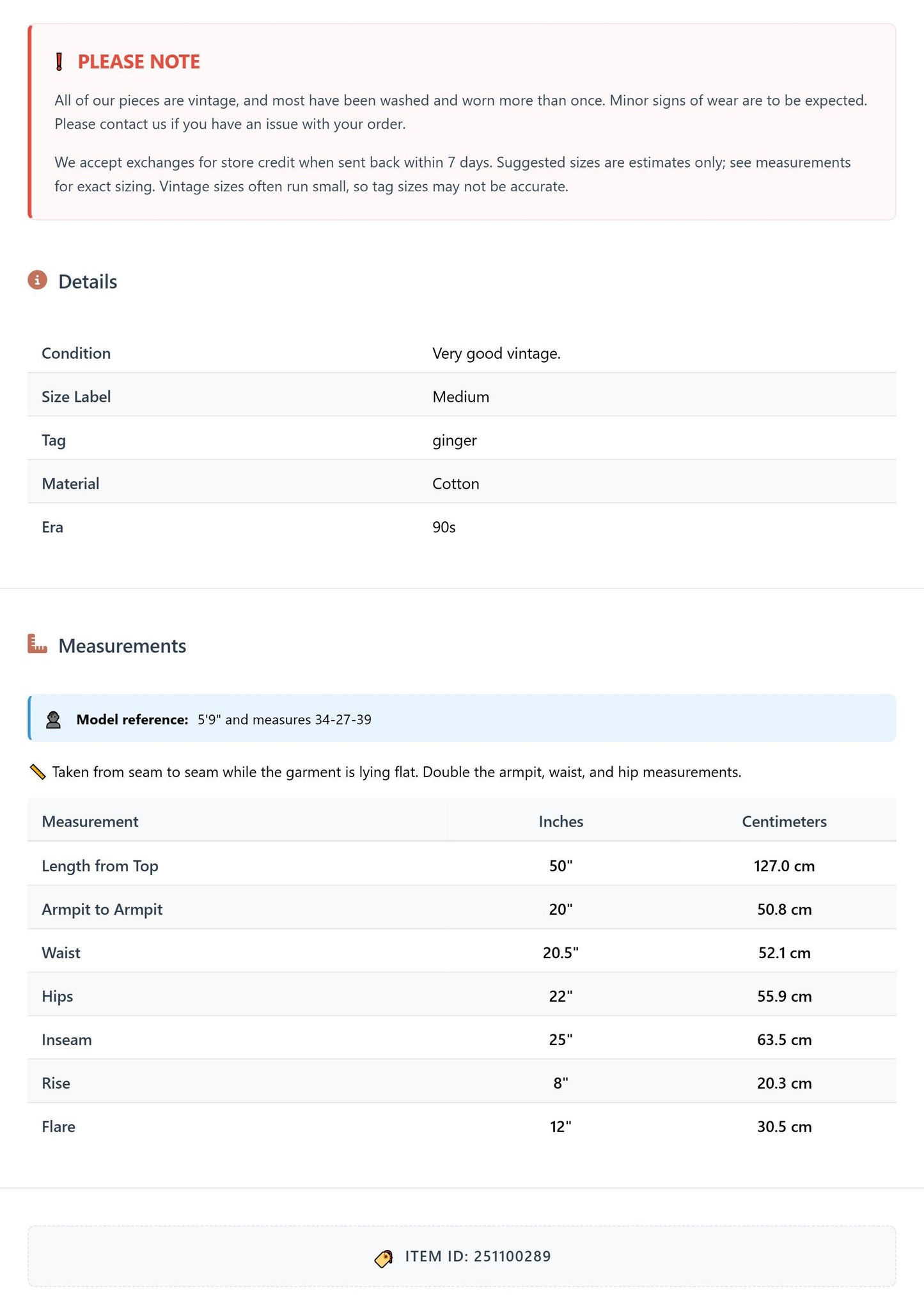Select the Inseam centimeters value 63.5 cm
Viewport: 924px width, 1310px height.
[784, 1040]
